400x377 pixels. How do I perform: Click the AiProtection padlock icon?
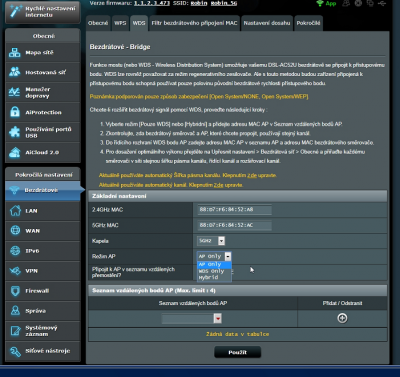[x=15, y=112]
